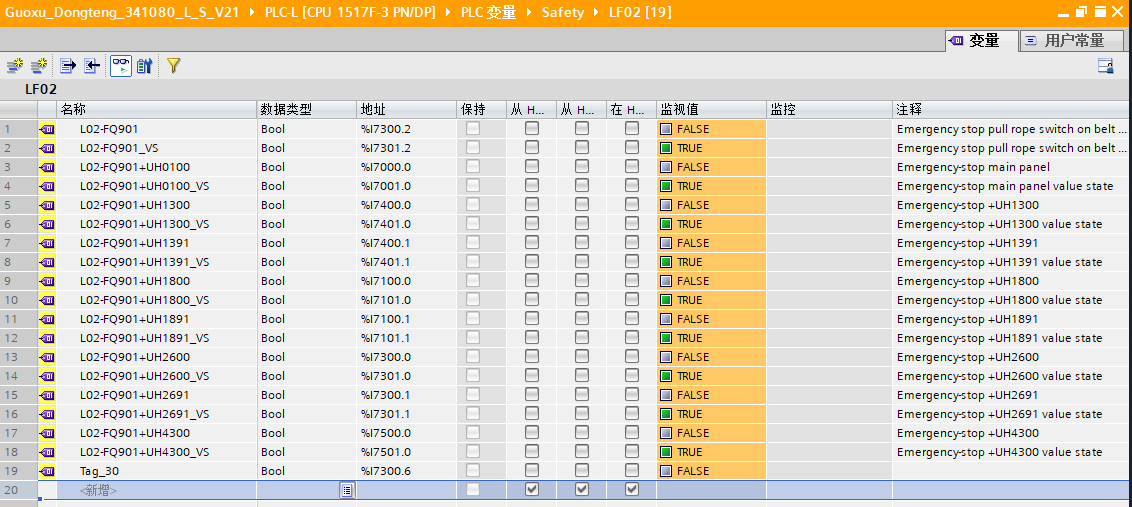The width and height of the screenshot is (1132, 507).
Task: Click the Import tags toolbar icon
Action: [x=92, y=66]
